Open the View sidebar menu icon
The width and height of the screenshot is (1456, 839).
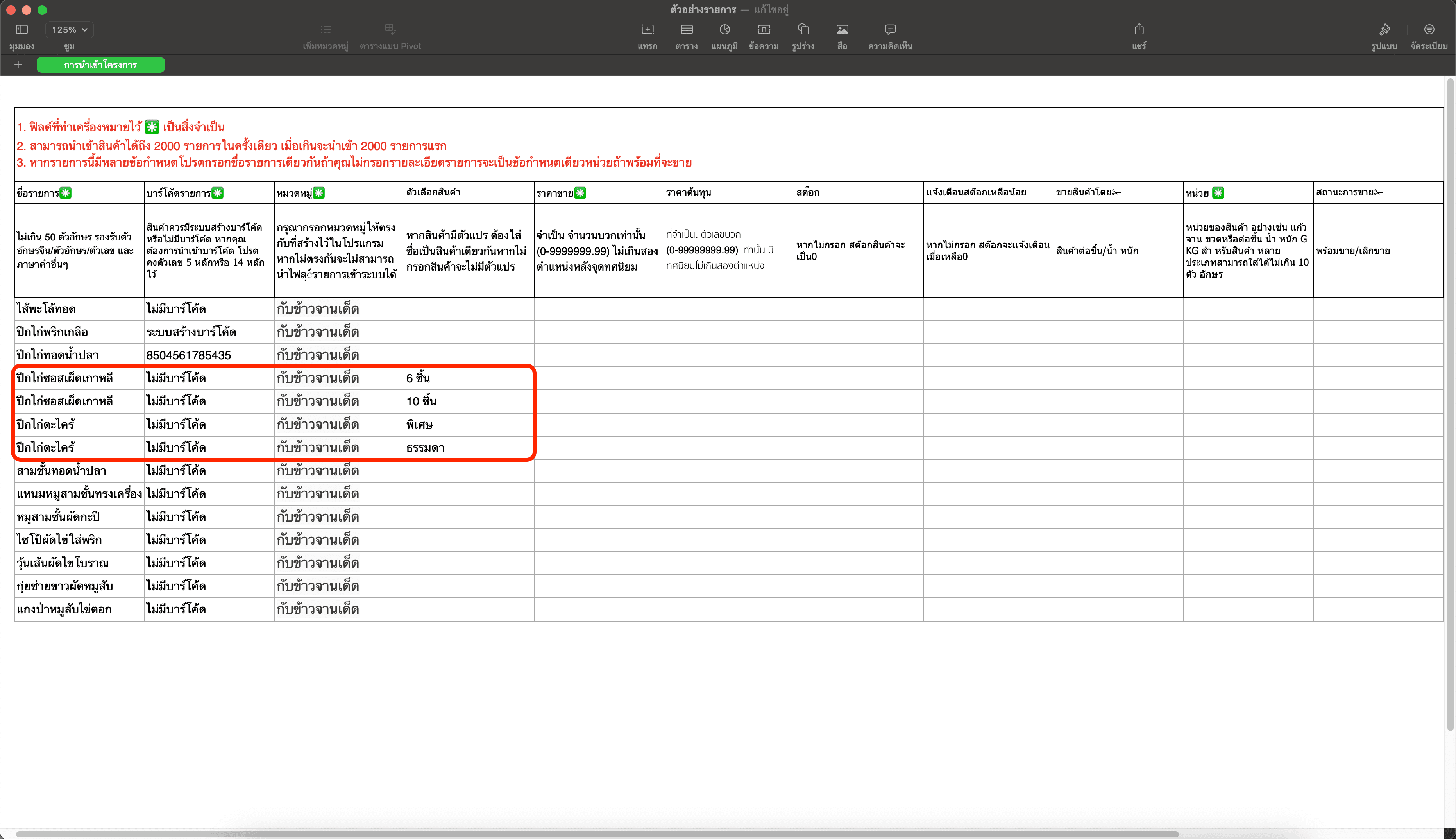click(x=22, y=29)
